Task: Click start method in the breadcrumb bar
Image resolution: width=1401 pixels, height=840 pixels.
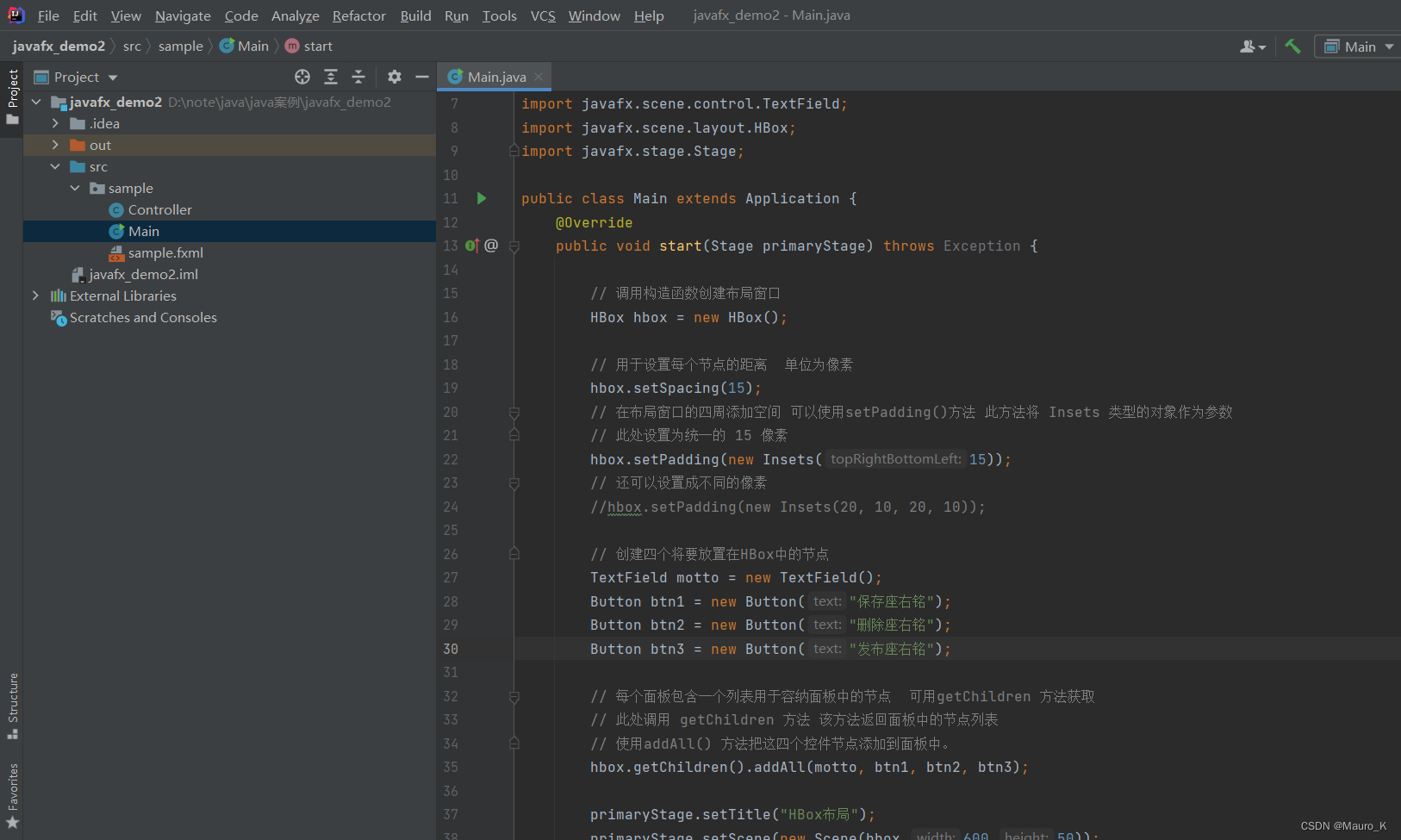Action: pos(309,46)
